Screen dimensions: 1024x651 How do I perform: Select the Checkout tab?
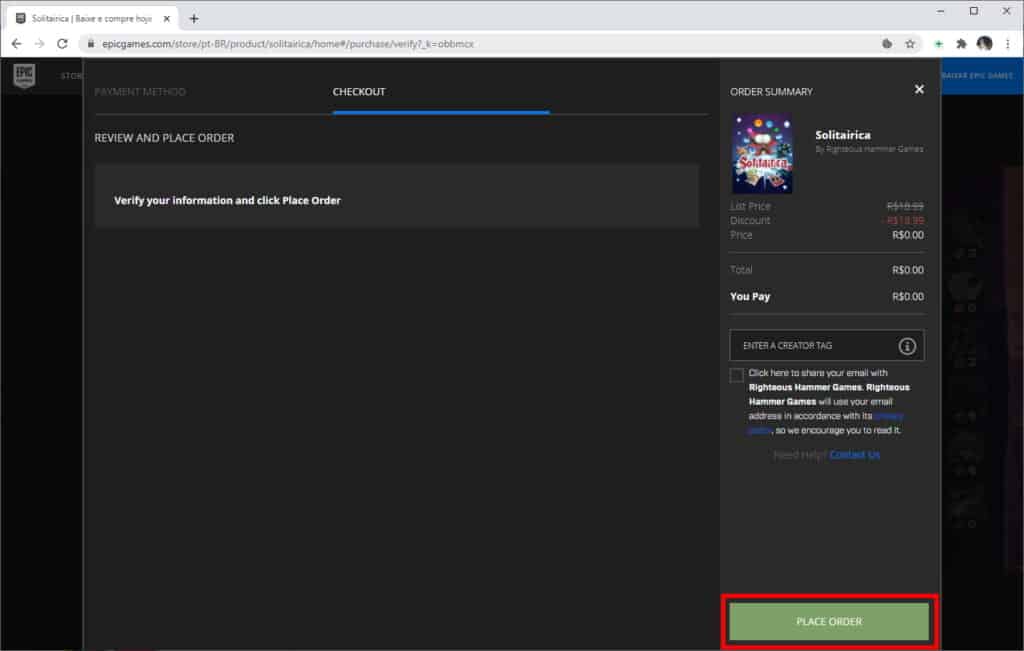359,92
